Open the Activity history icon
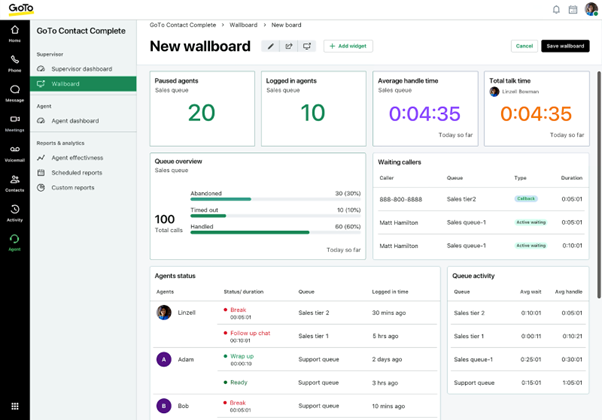The image size is (602, 420). [x=15, y=209]
